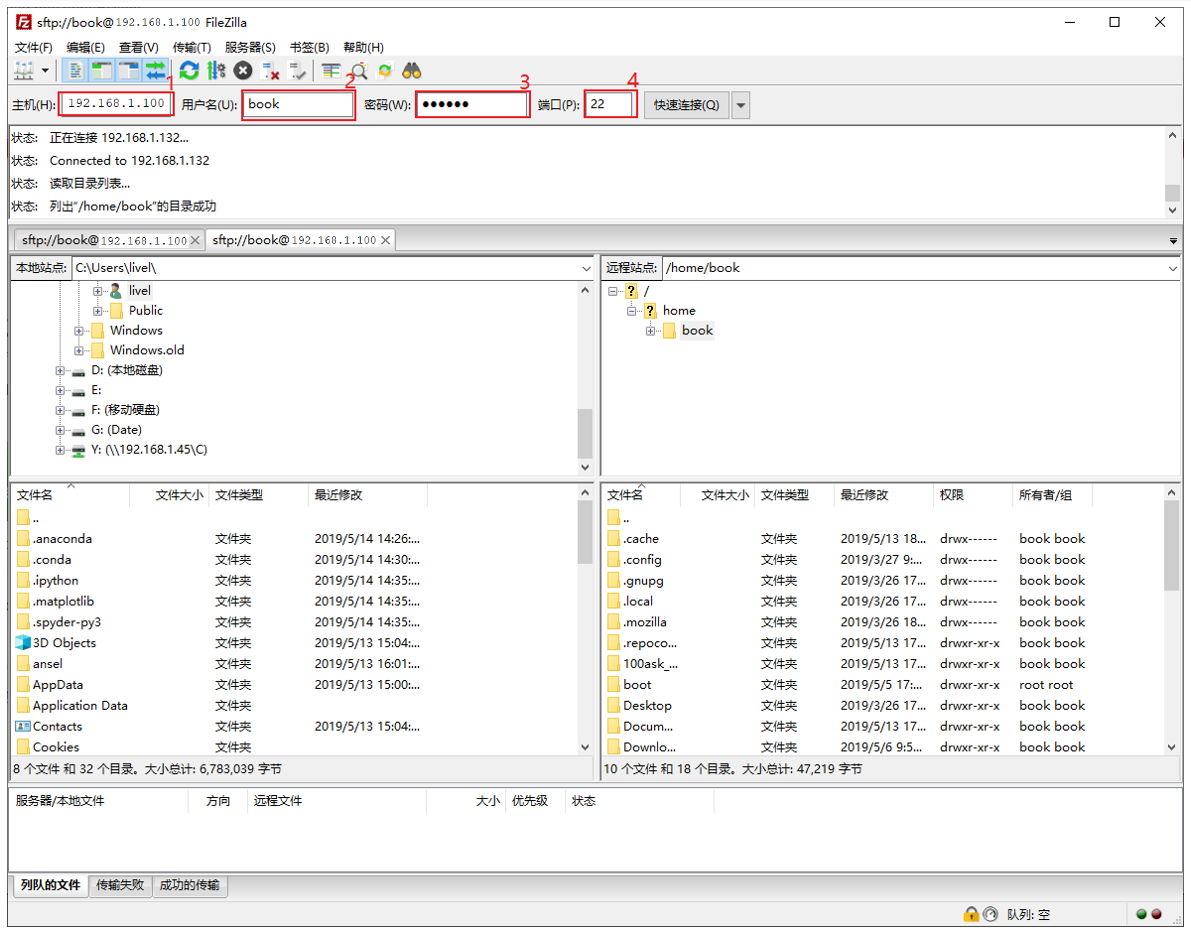The height and width of the screenshot is (932, 1191).
Task: Toggle remote directory tree view
Action: (x=128, y=71)
